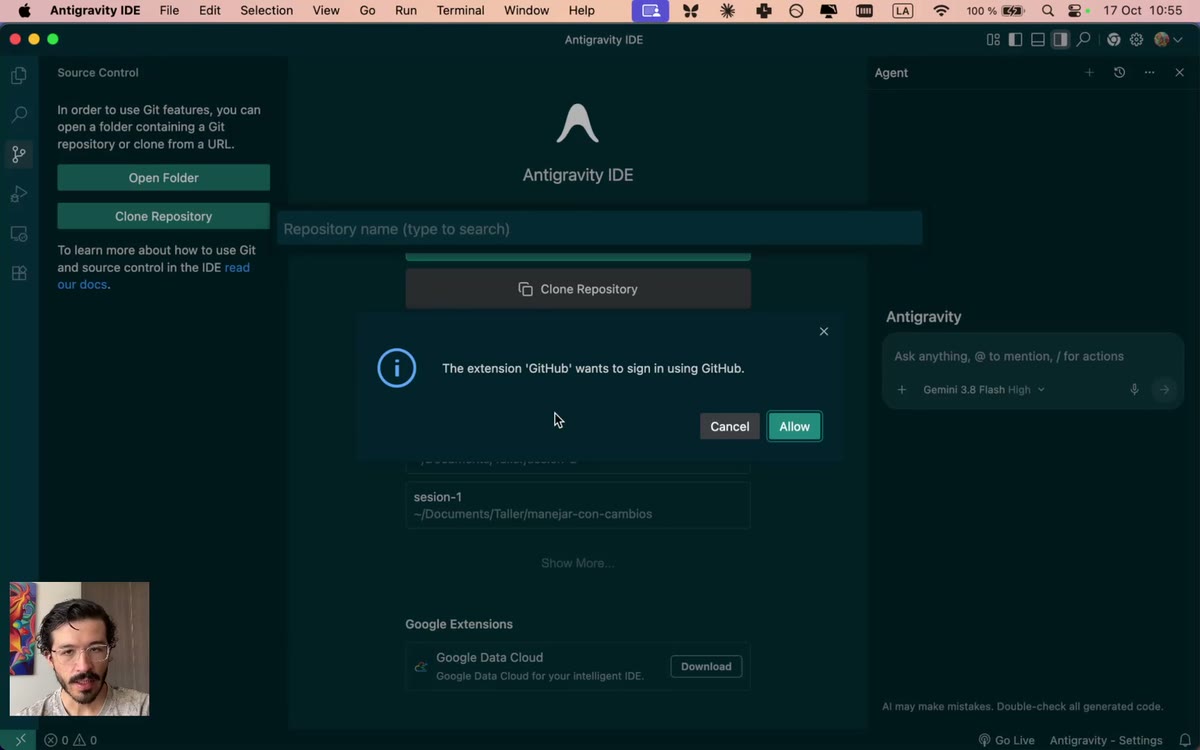Close the sign in dialog with X

[x=824, y=331]
